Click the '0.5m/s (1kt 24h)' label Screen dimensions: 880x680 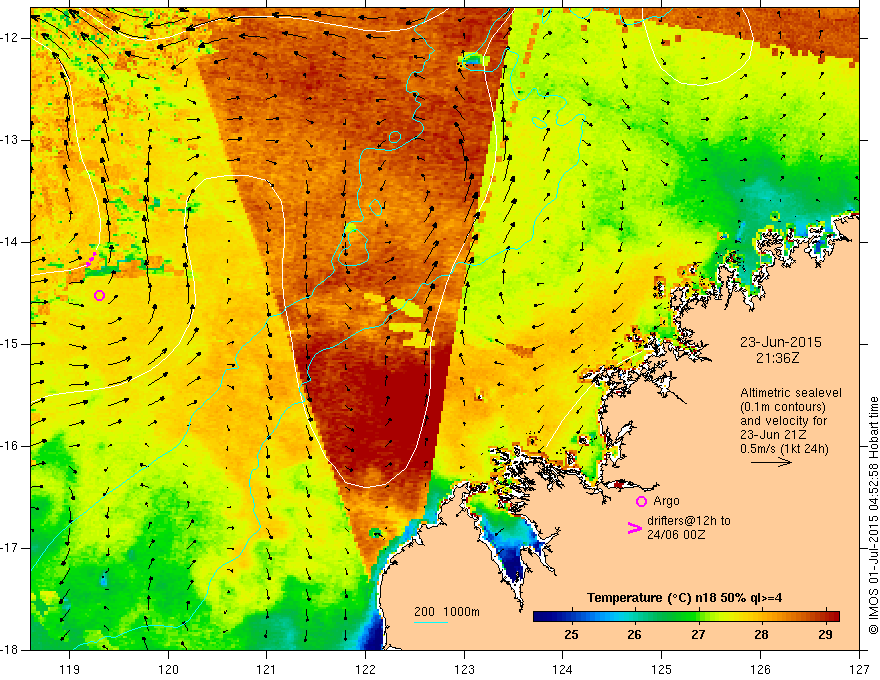point(784,449)
